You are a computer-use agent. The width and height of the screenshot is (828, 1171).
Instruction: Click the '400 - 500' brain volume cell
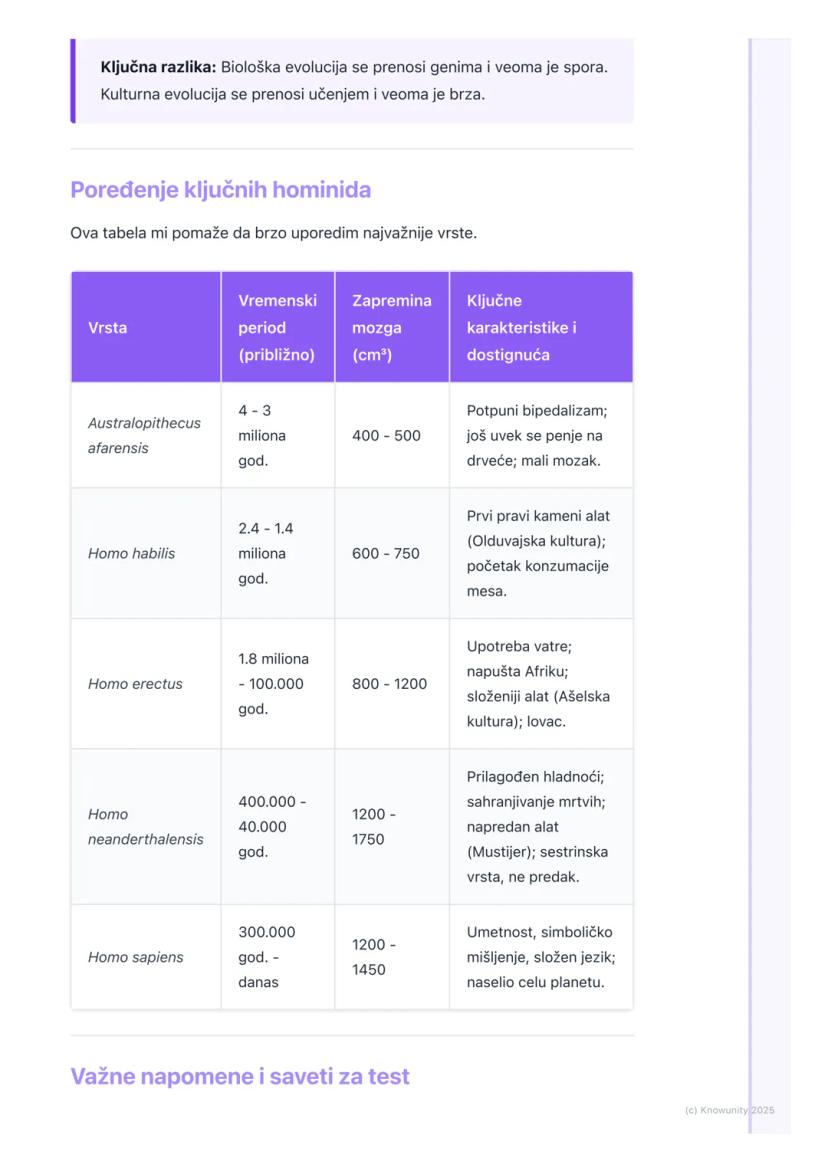point(386,436)
